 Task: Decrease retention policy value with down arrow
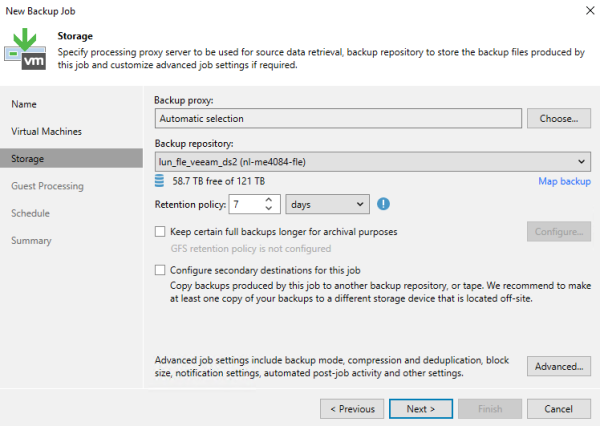(269, 208)
